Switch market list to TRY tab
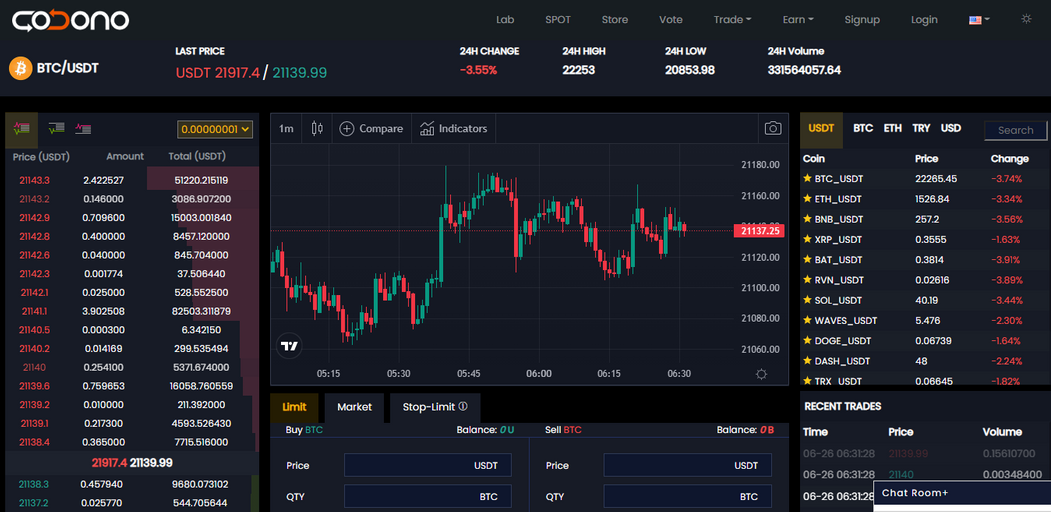Viewport: 1051px width, 512px height. point(921,128)
